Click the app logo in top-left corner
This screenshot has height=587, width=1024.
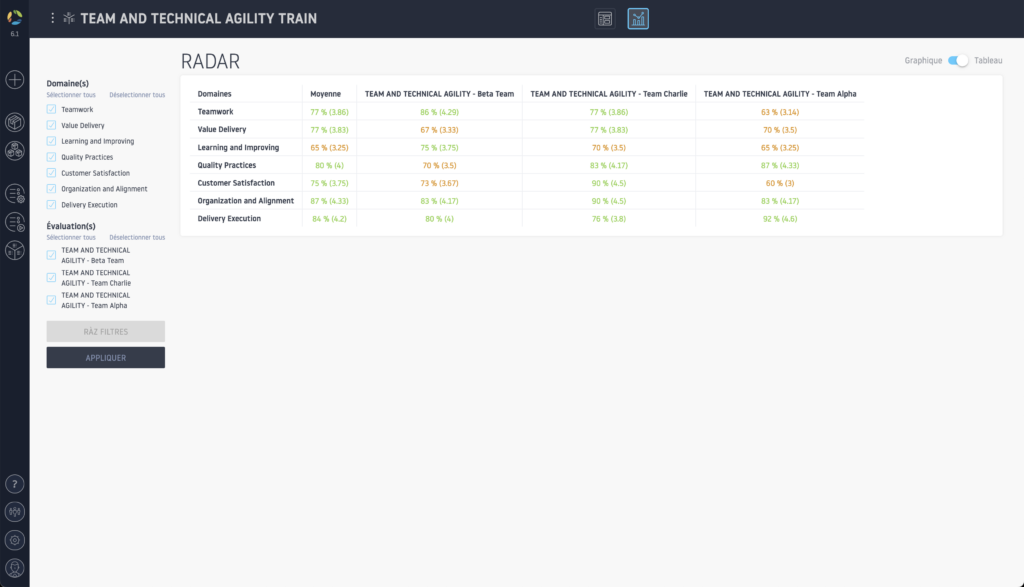pos(15,16)
